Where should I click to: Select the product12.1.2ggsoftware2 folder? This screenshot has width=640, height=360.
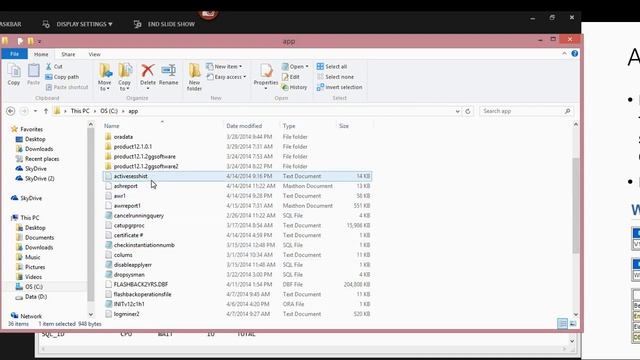pyautogui.click(x=146, y=167)
